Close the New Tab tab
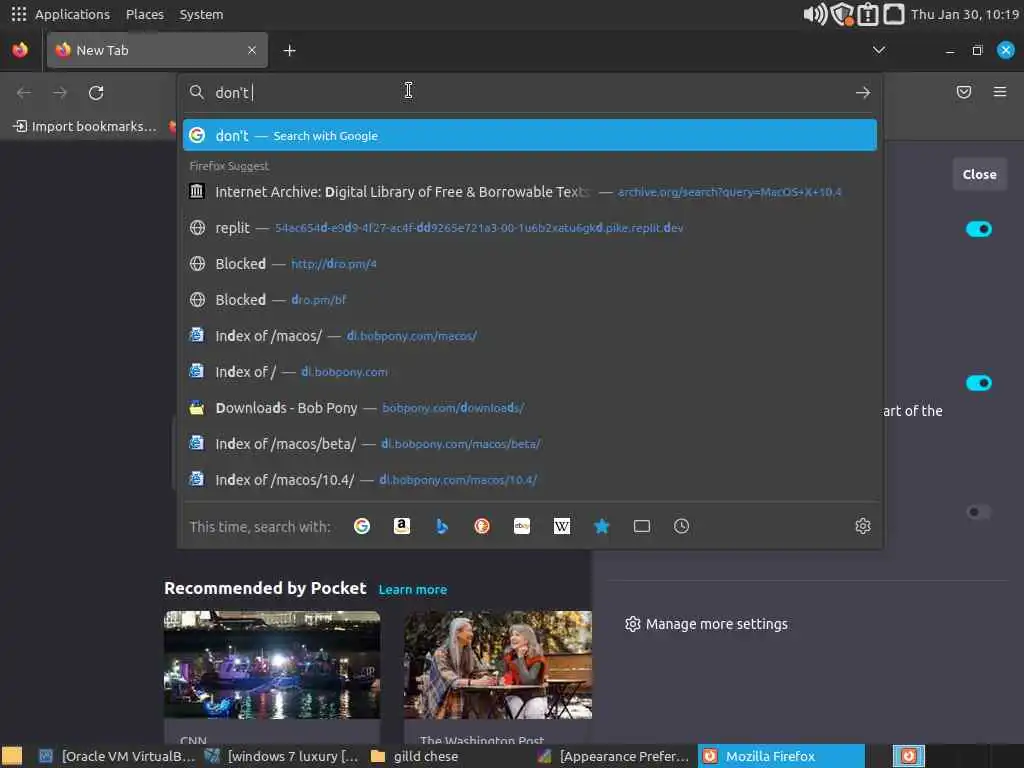The height and width of the screenshot is (768, 1024). coord(251,50)
